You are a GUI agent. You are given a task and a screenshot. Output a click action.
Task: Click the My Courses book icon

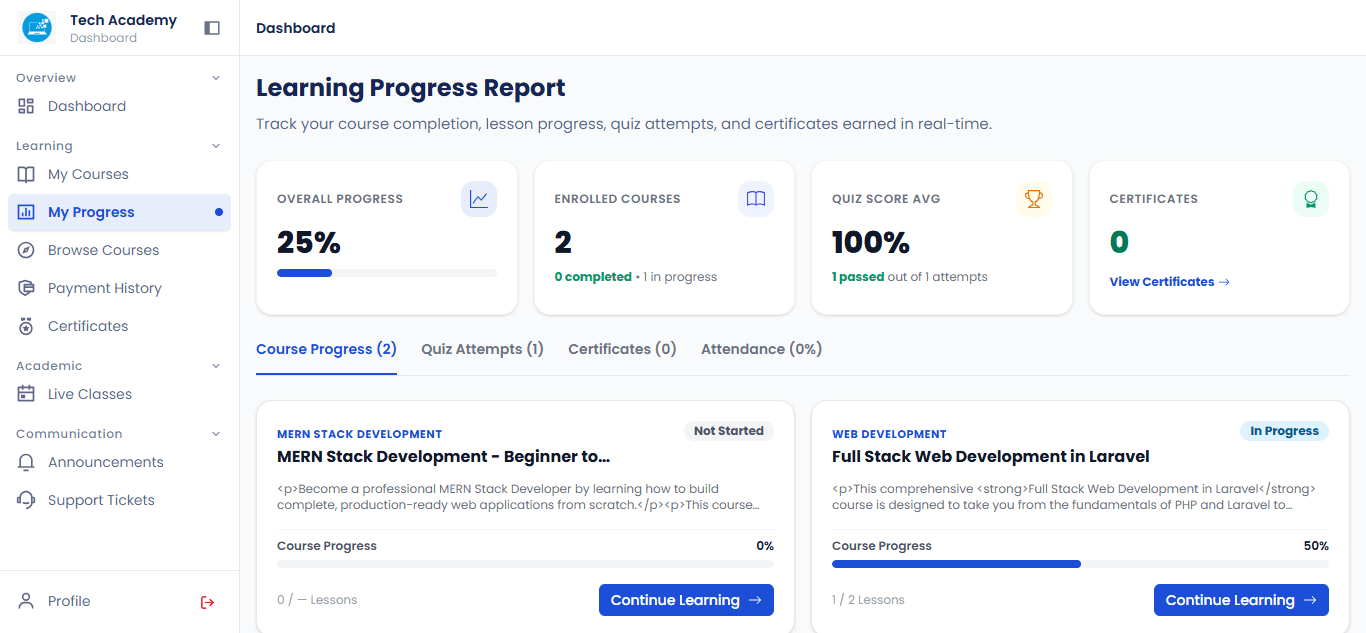click(x=27, y=174)
